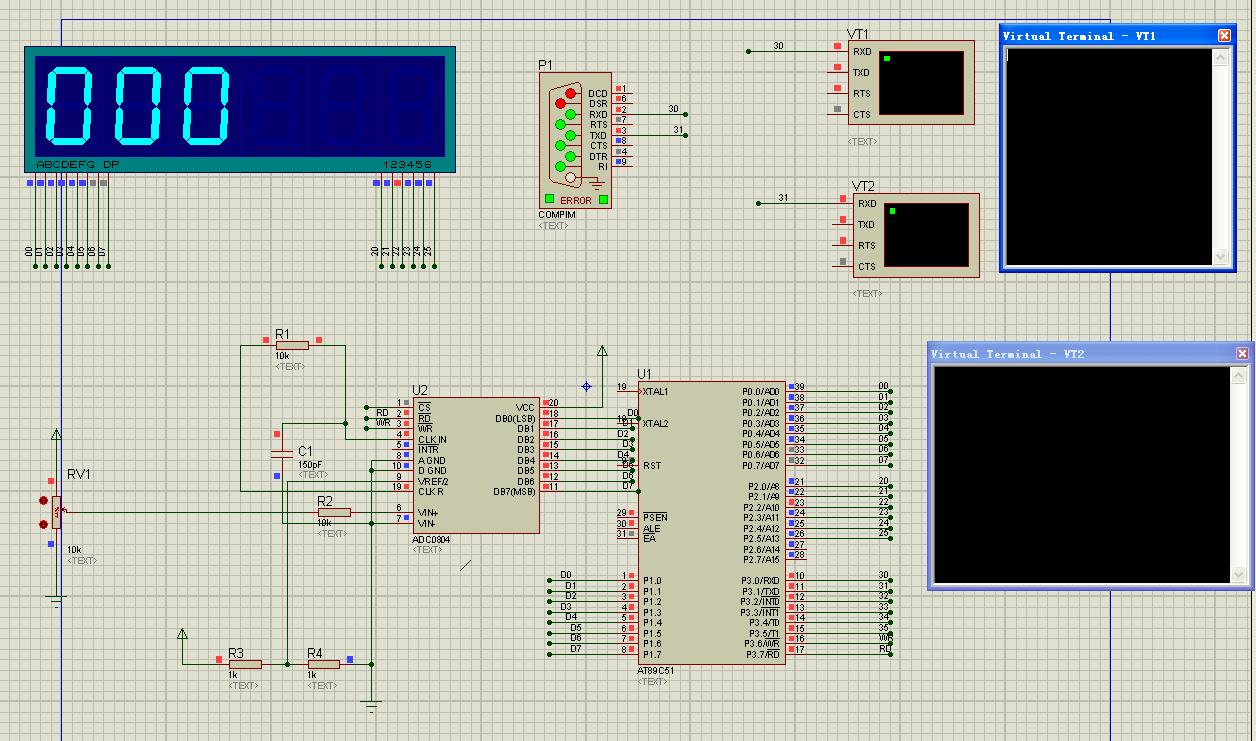Select resistor R3 symbol
1256x741 pixels.
point(244,664)
